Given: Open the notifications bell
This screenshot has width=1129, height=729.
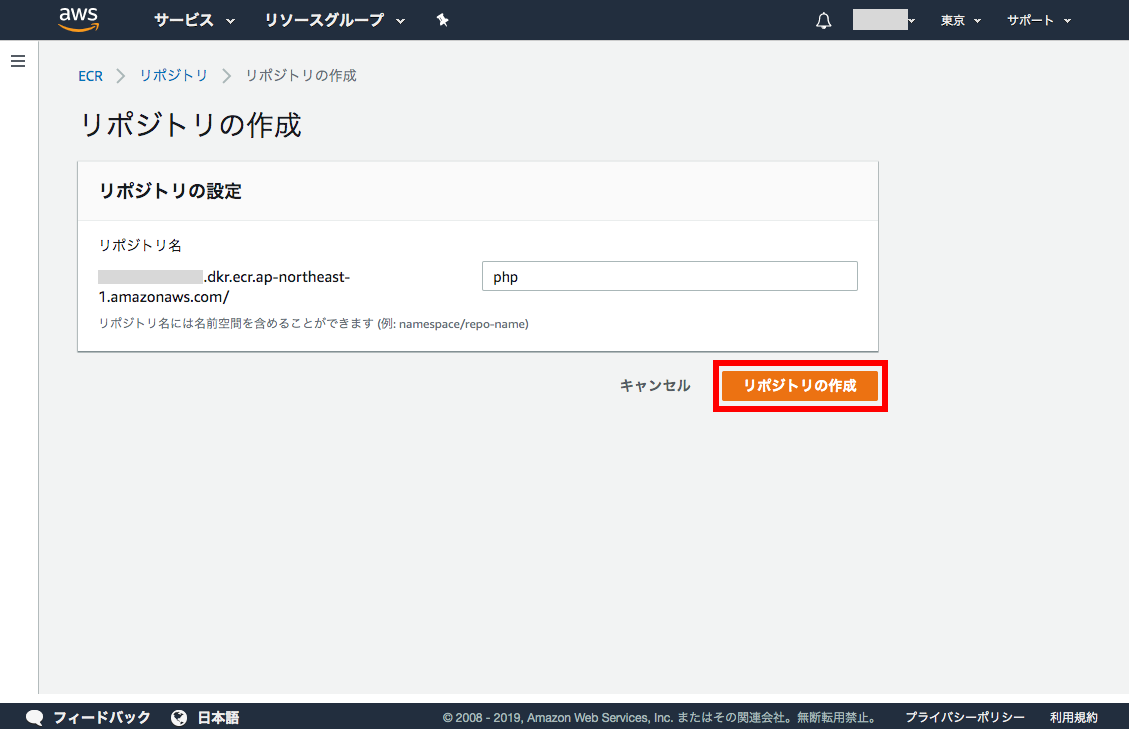Looking at the screenshot, I should pyautogui.click(x=824, y=21).
